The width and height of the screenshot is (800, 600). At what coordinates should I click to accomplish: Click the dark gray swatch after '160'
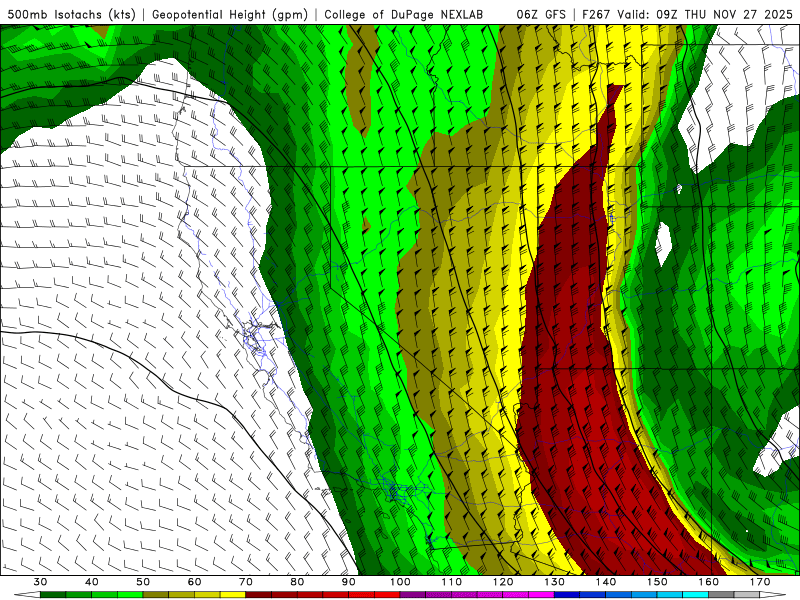click(x=721, y=594)
